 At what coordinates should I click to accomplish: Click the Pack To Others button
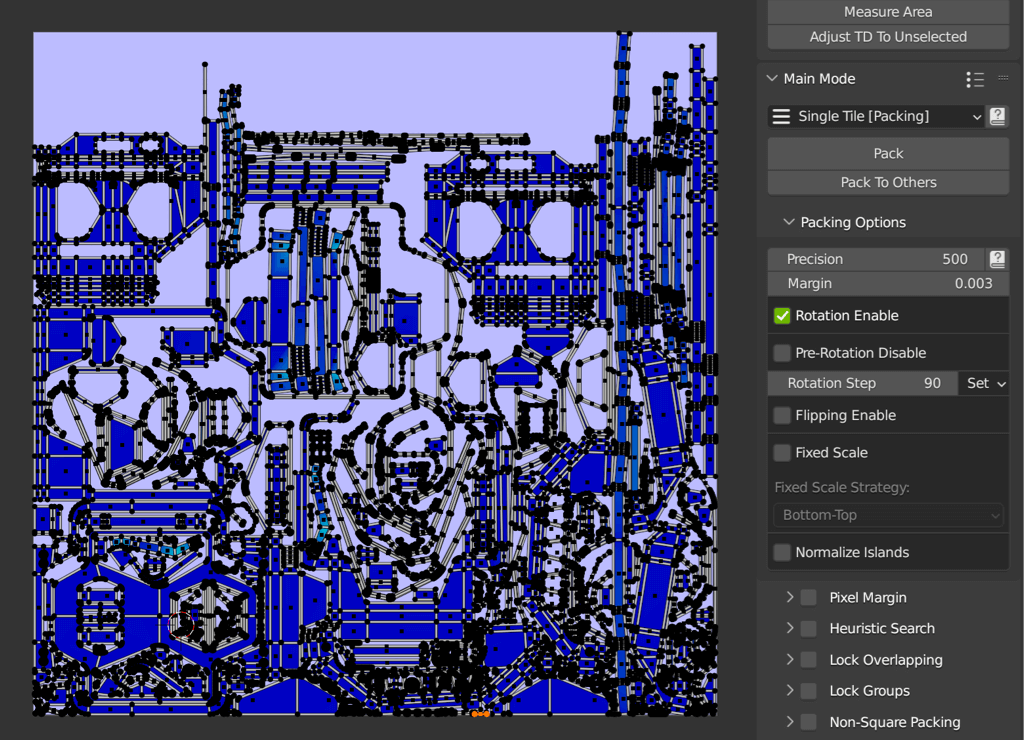pos(888,182)
